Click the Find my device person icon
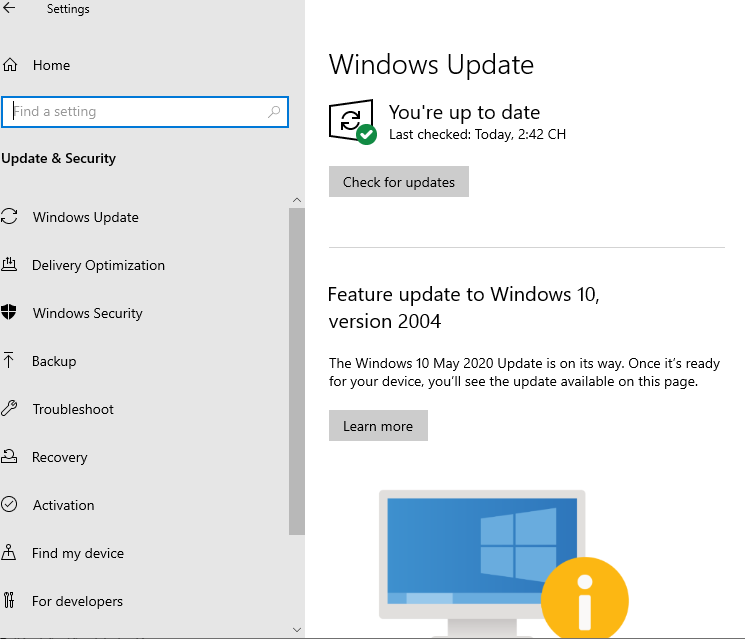The height and width of the screenshot is (639, 745). [x=9, y=552]
